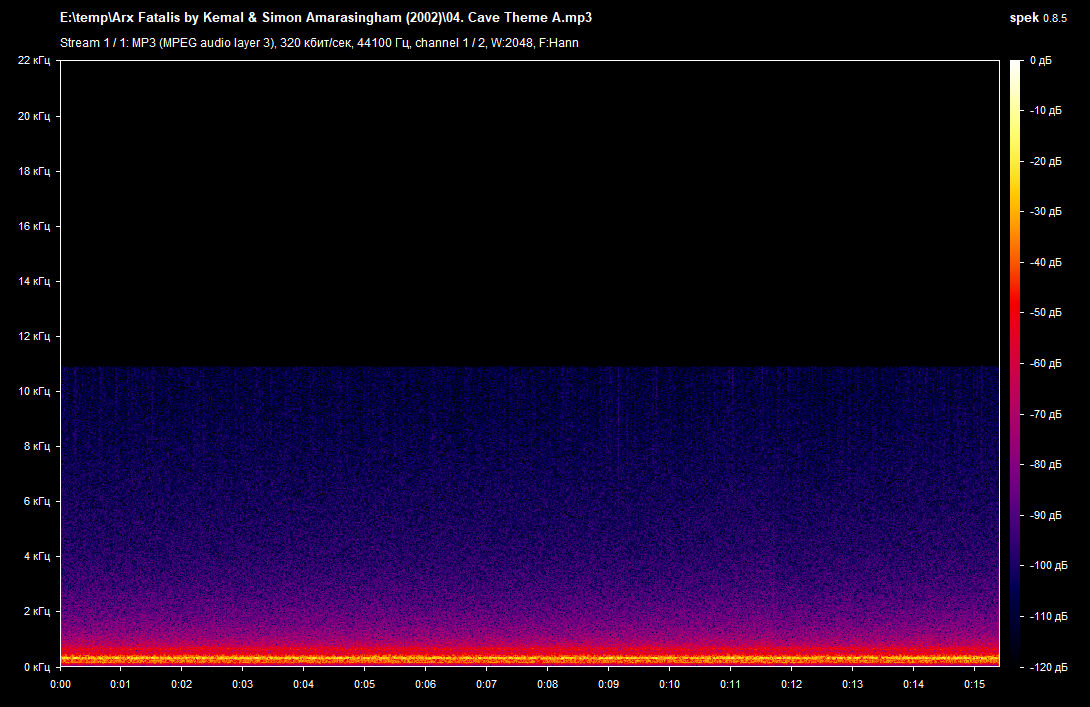This screenshot has height=707, width=1090.
Task: Click the 0:04 tick on the time axis
Action: [303, 684]
